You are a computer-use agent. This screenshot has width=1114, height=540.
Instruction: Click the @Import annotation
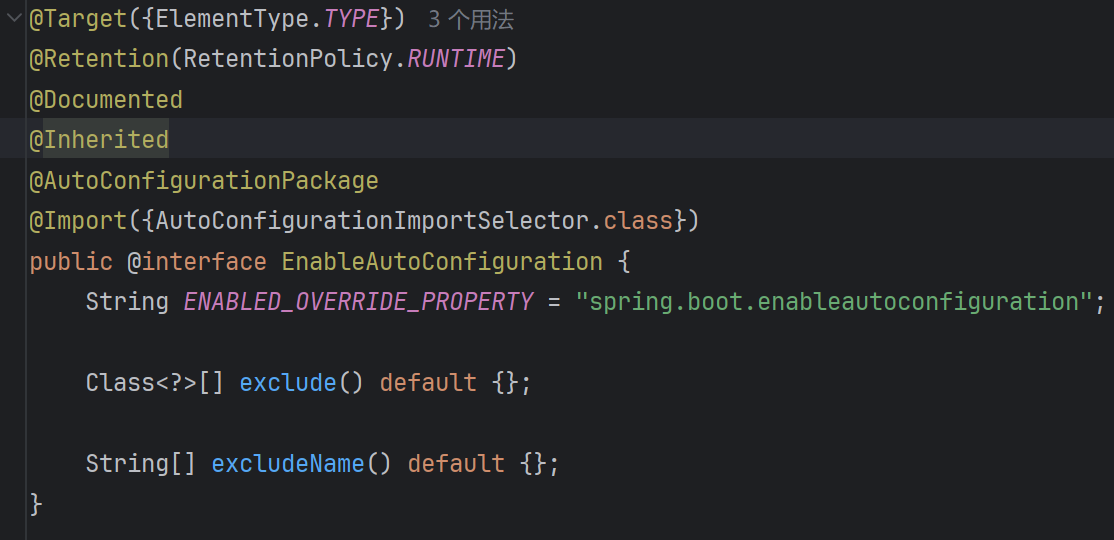click(x=78, y=221)
